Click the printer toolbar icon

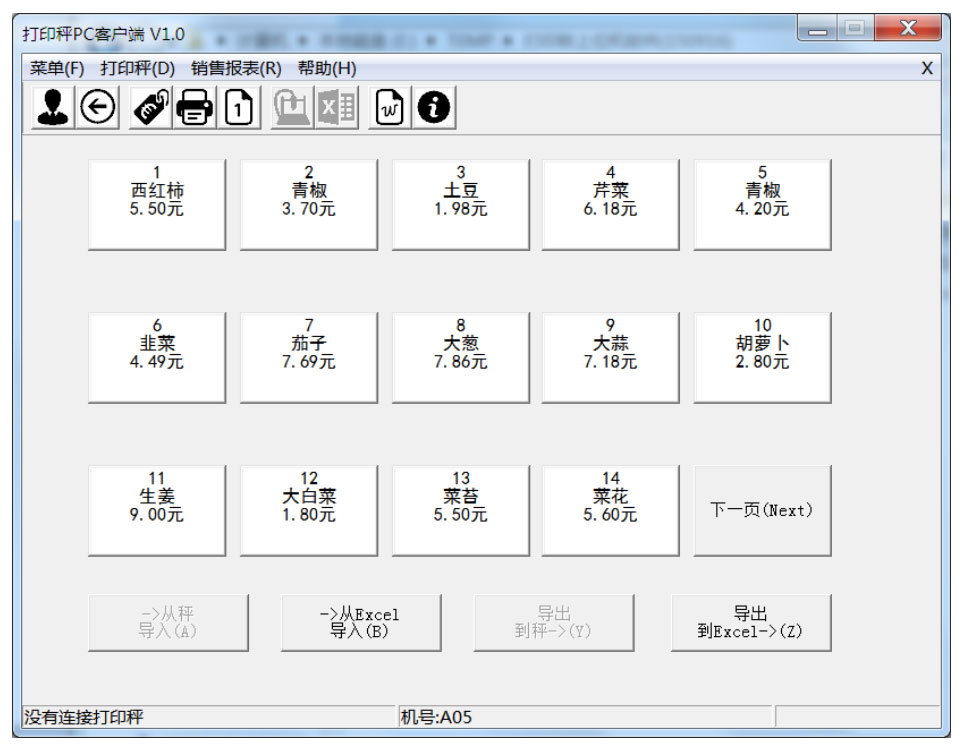click(x=194, y=107)
